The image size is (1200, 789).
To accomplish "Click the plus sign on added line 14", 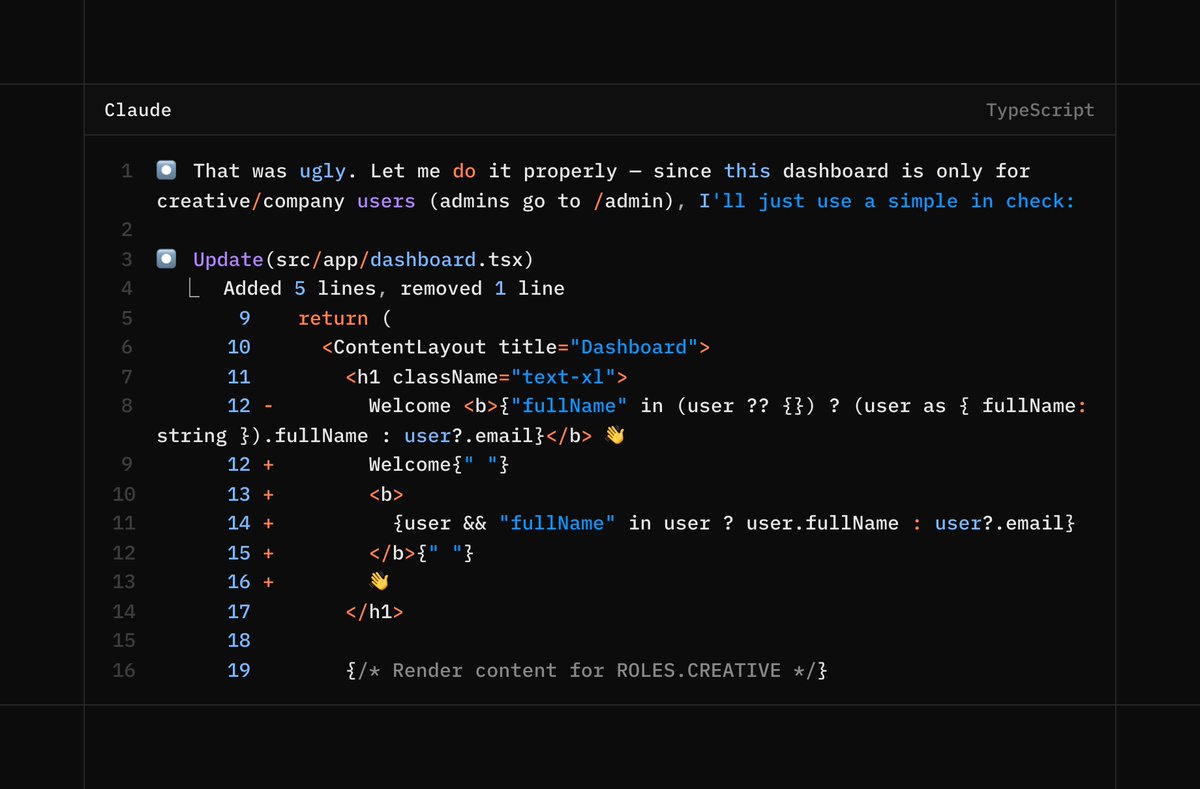I will click(268, 523).
